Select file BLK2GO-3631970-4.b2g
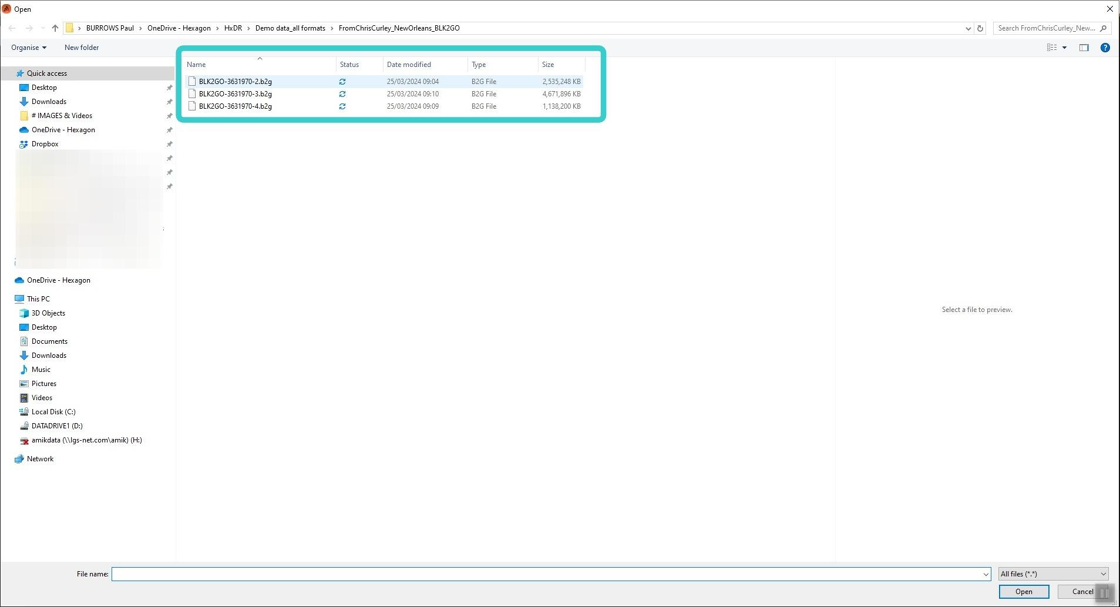The width and height of the screenshot is (1120, 607). click(x=235, y=106)
